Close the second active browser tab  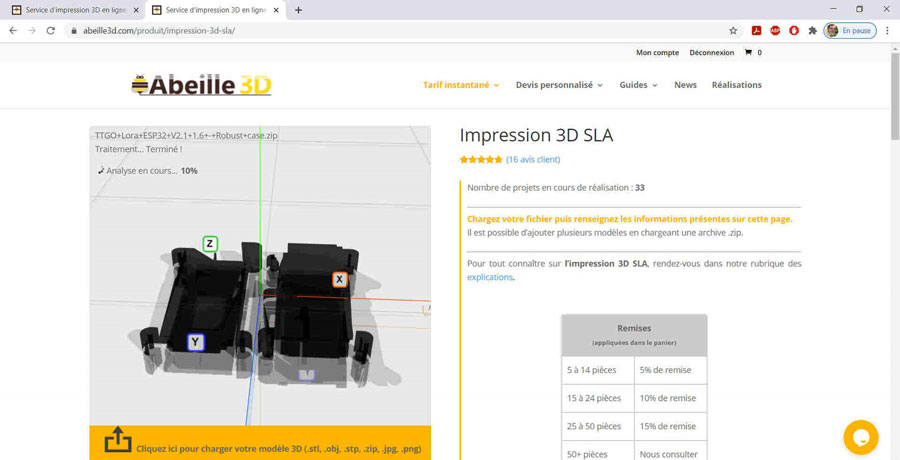coord(276,10)
